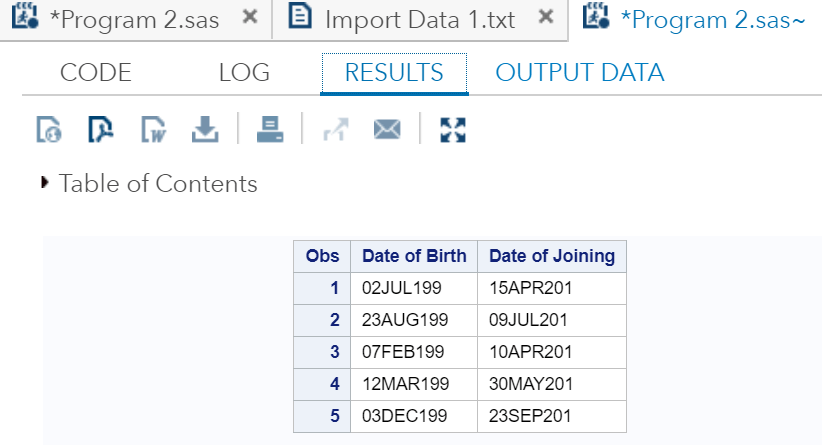Viewport: 822px width, 445px height.
Task: Click the Date of Joining column header
Action: [x=552, y=256]
